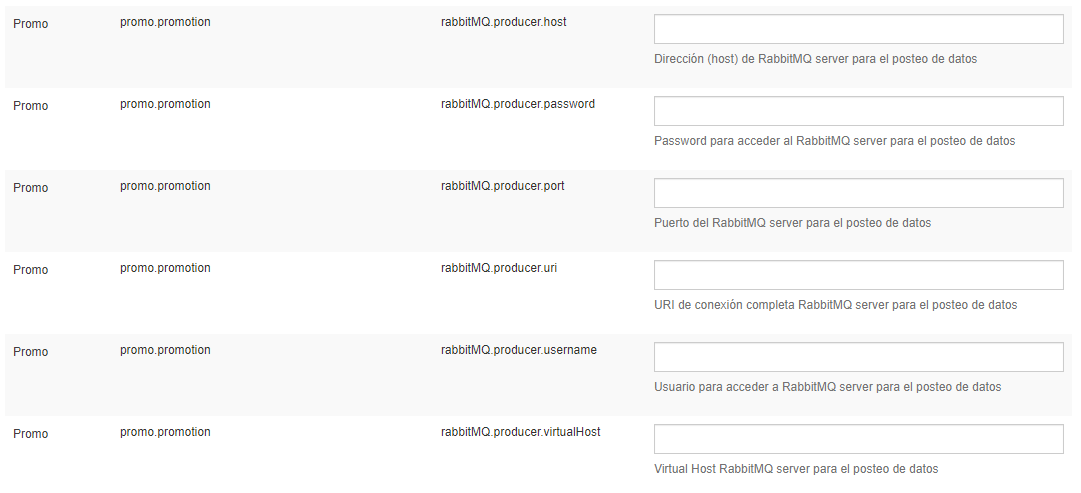This screenshot has height=493, width=1081.
Task: Click the rabbitMQ.producer.host key label
Action: tap(503, 22)
